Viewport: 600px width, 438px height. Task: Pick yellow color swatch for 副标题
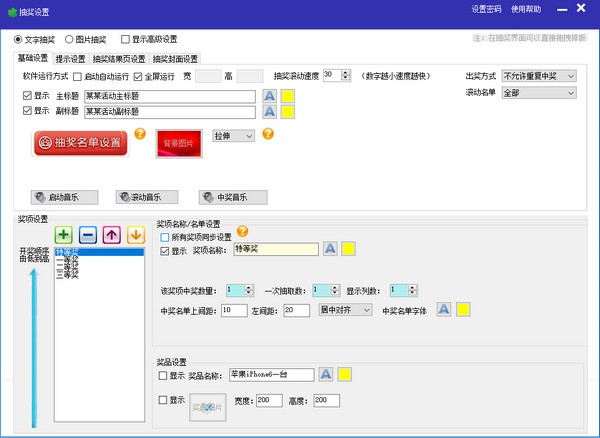click(288, 112)
